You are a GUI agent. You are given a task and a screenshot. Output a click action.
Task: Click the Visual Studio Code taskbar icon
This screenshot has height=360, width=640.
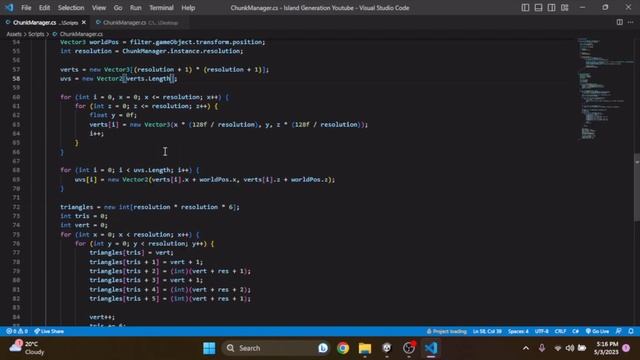point(431,348)
